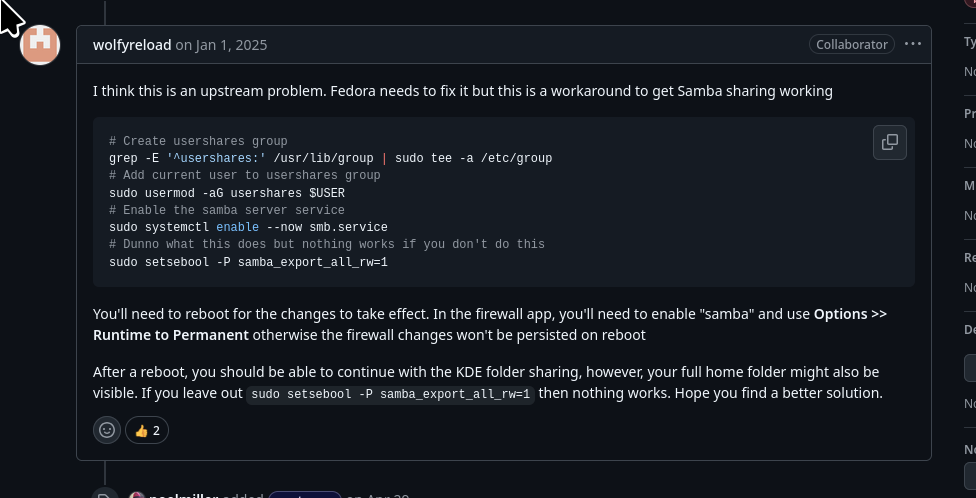Open wolfyreload's username profile link
The image size is (976, 498).
tap(132, 45)
